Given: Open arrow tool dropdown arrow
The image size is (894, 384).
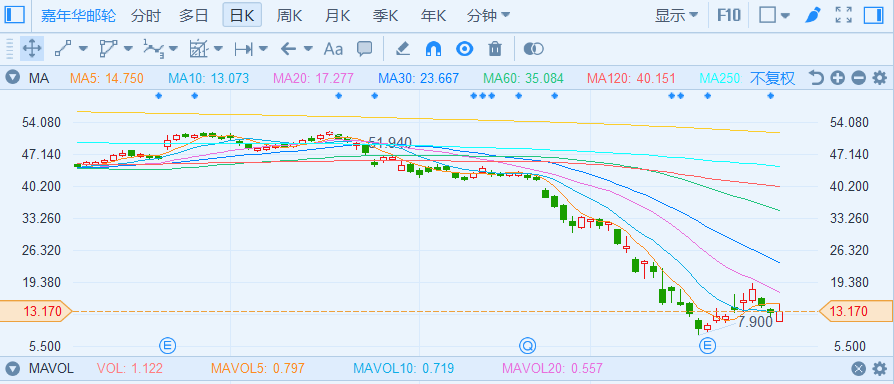Looking at the screenshot, I should click(x=308, y=49).
